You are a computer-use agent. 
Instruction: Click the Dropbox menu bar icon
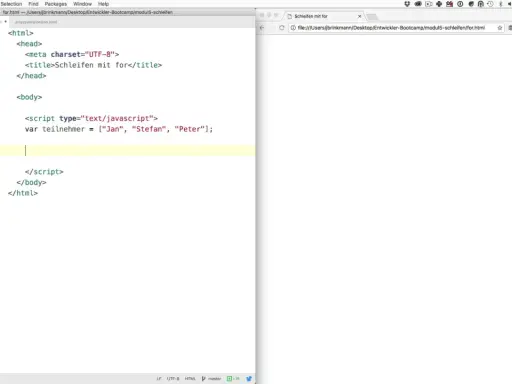coord(407,4)
